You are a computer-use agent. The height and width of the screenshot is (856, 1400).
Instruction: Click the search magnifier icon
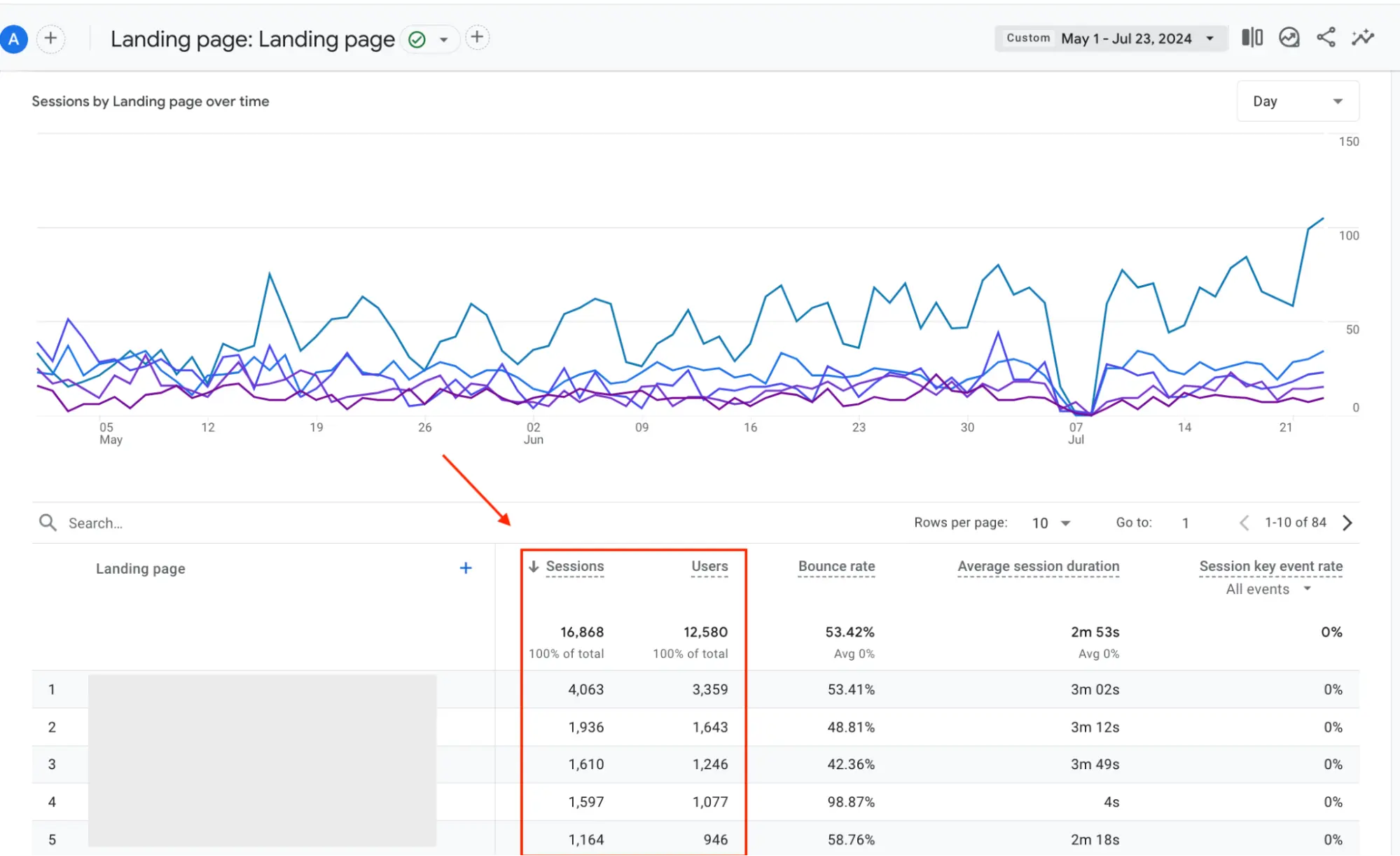click(48, 523)
